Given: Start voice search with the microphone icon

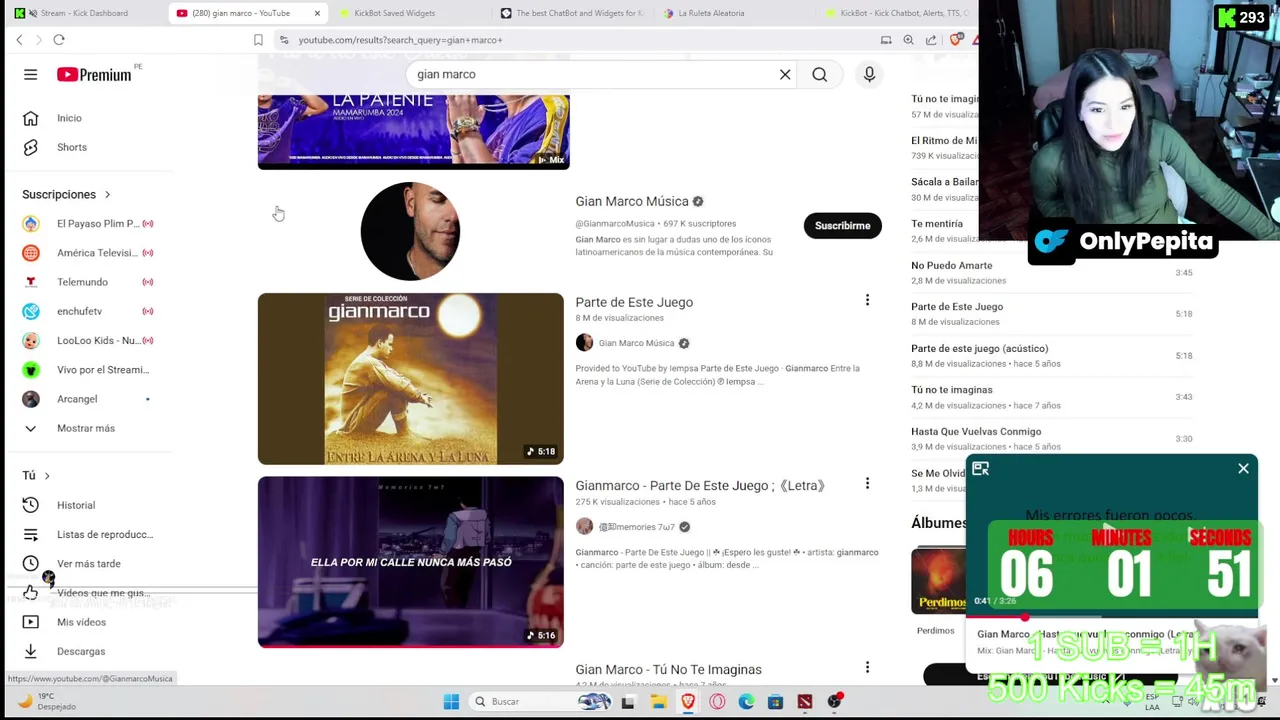Looking at the screenshot, I should click(x=869, y=74).
